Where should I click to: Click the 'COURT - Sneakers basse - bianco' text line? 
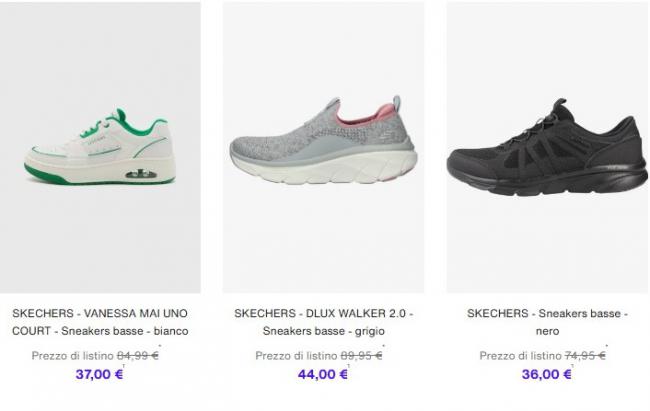tap(100, 331)
